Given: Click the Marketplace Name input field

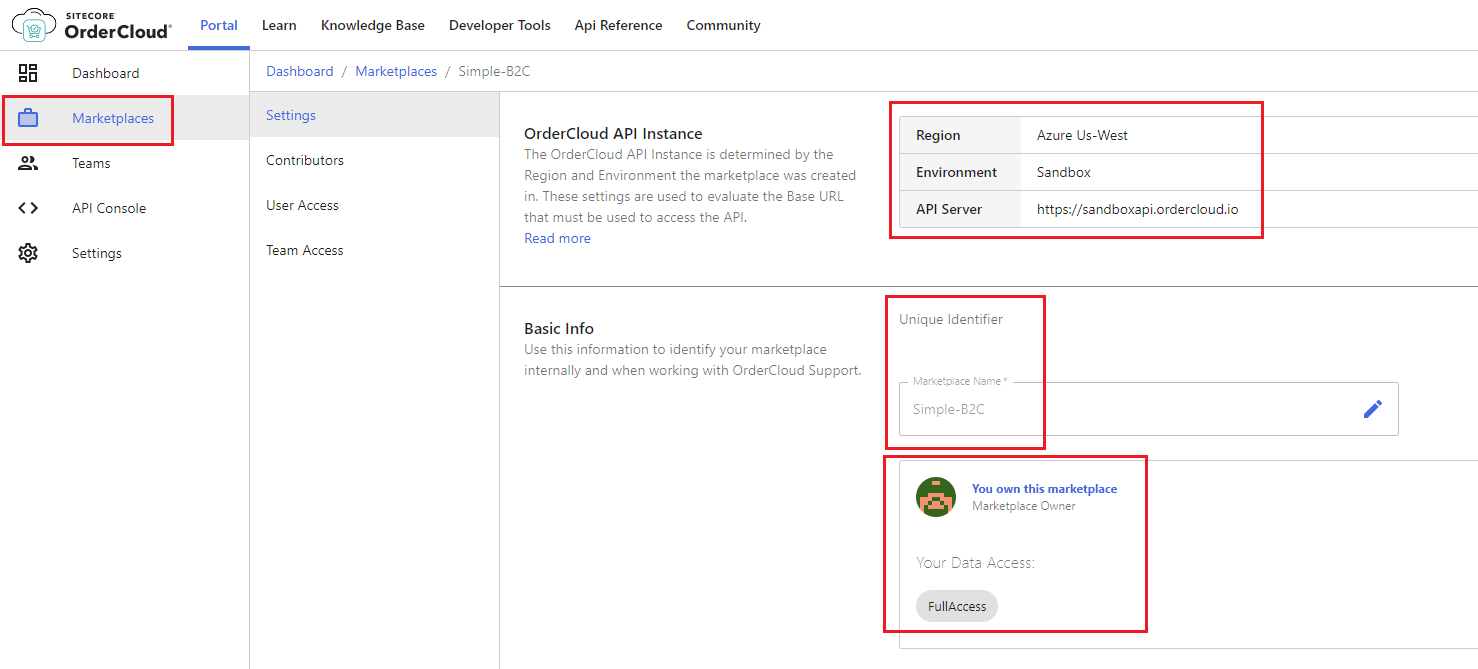Looking at the screenshot, I should (1148, 409).
